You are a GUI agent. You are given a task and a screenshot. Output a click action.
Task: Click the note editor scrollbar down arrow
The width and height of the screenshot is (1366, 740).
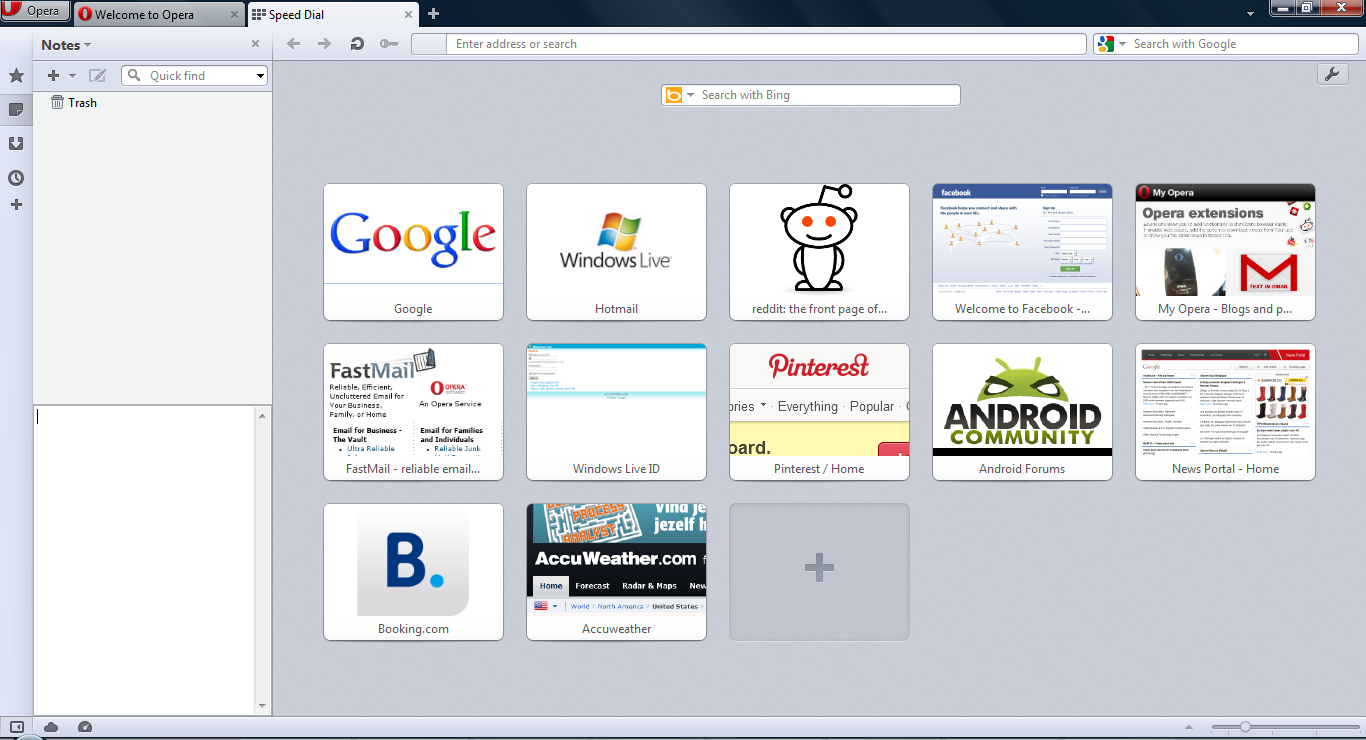tap(263, 706)
